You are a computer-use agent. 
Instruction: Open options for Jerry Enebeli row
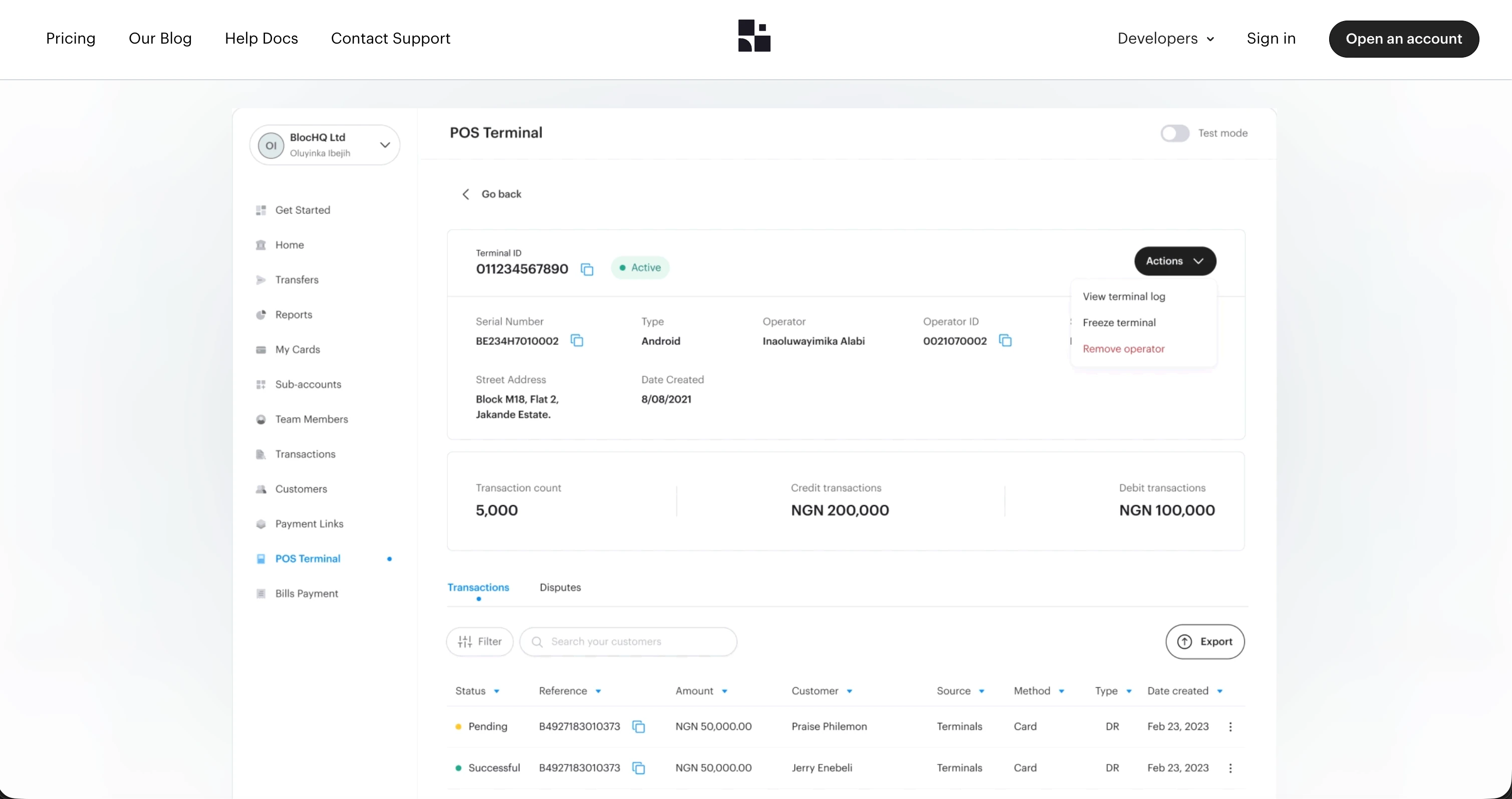click(x=1230, y=768)
